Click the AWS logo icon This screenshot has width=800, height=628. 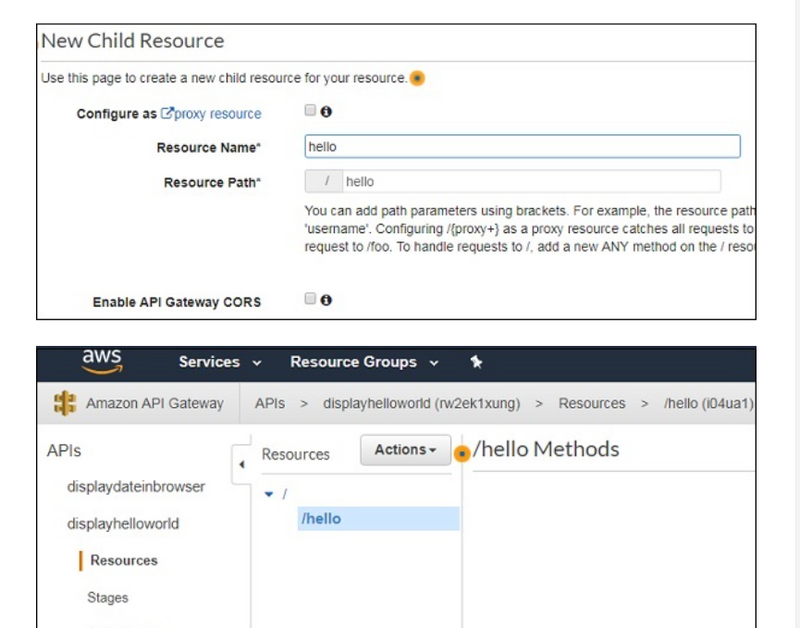pyautogui.click(x=101, y=362)
